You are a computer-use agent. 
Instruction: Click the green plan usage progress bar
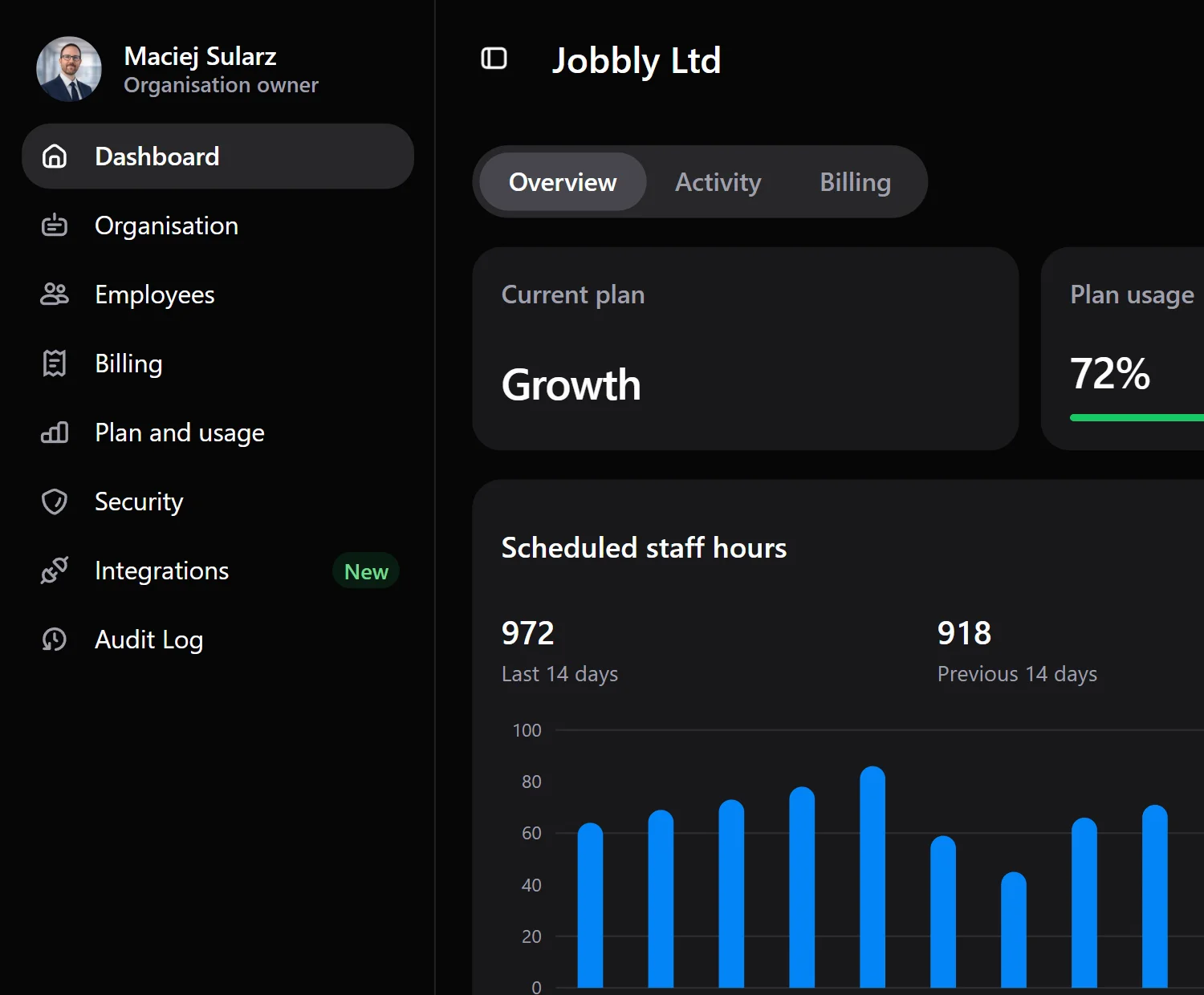click(x=1137, y=418)
